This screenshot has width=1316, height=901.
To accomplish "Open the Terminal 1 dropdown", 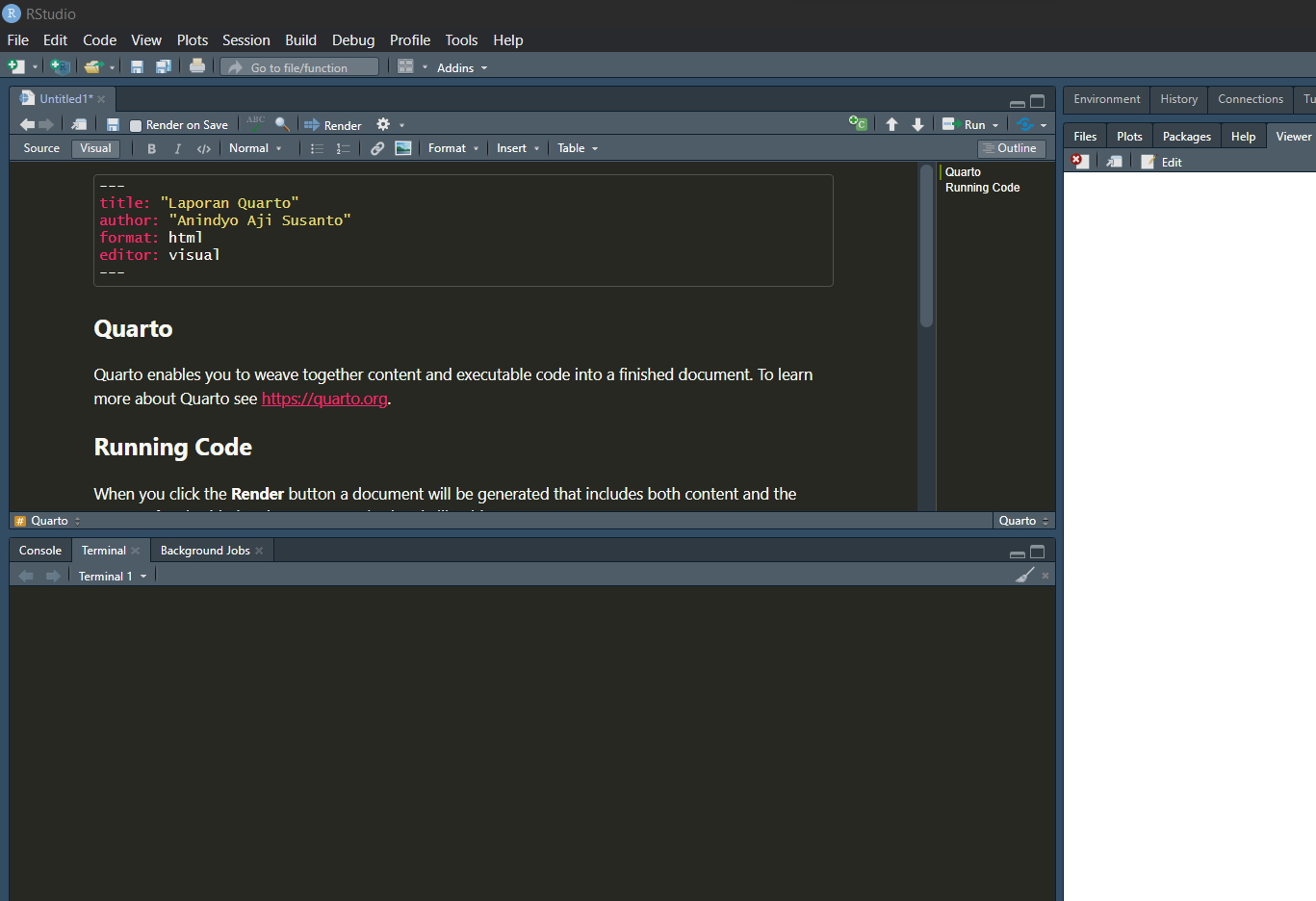I will click(x=113, y=576).
